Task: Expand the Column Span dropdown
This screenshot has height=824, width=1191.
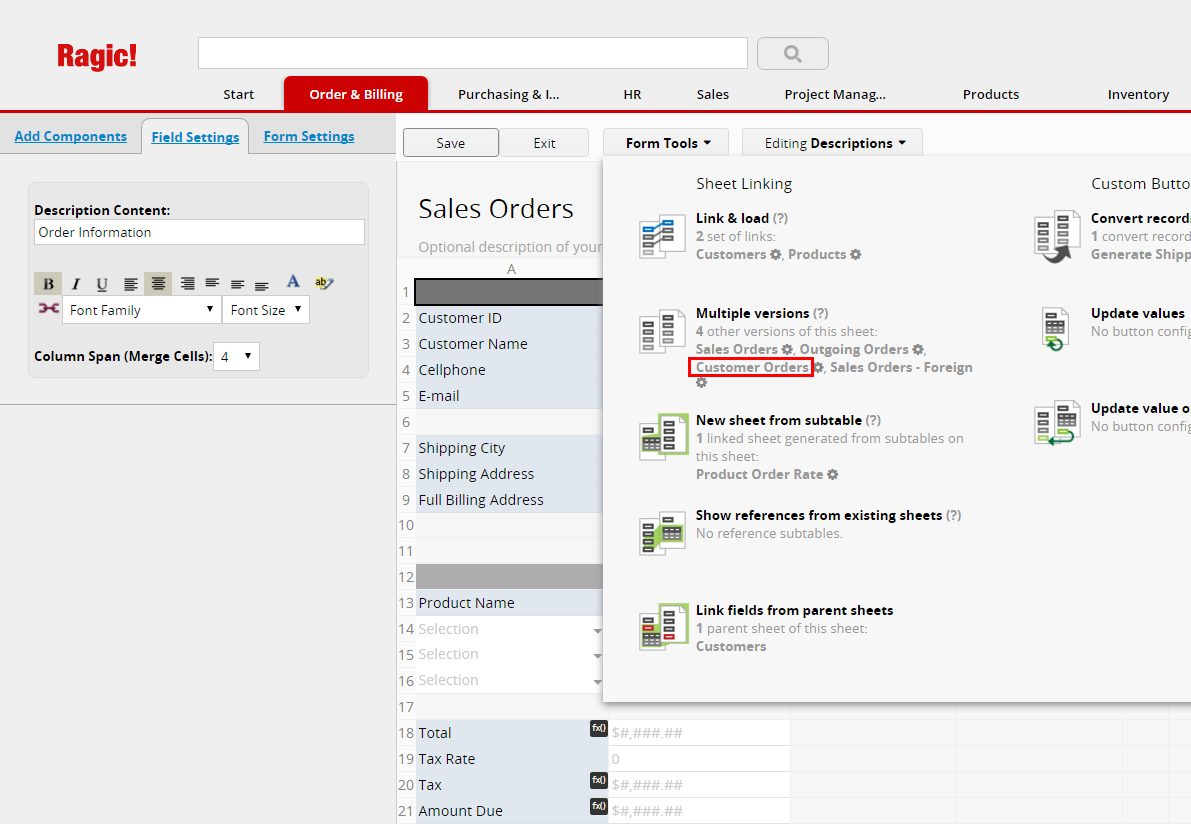Action: (x=238, y=356)
